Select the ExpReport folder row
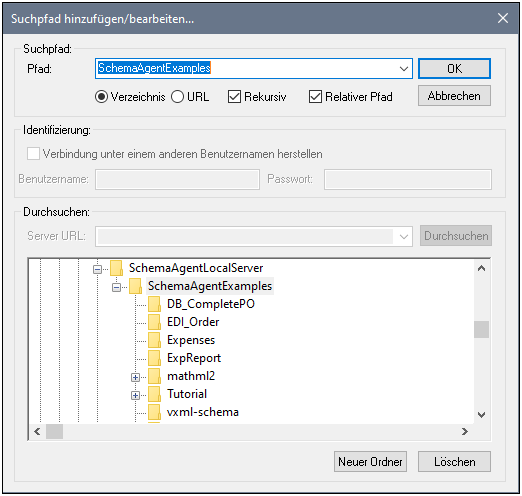Screen dimensions: 522x496 click(x=194, y=358)
